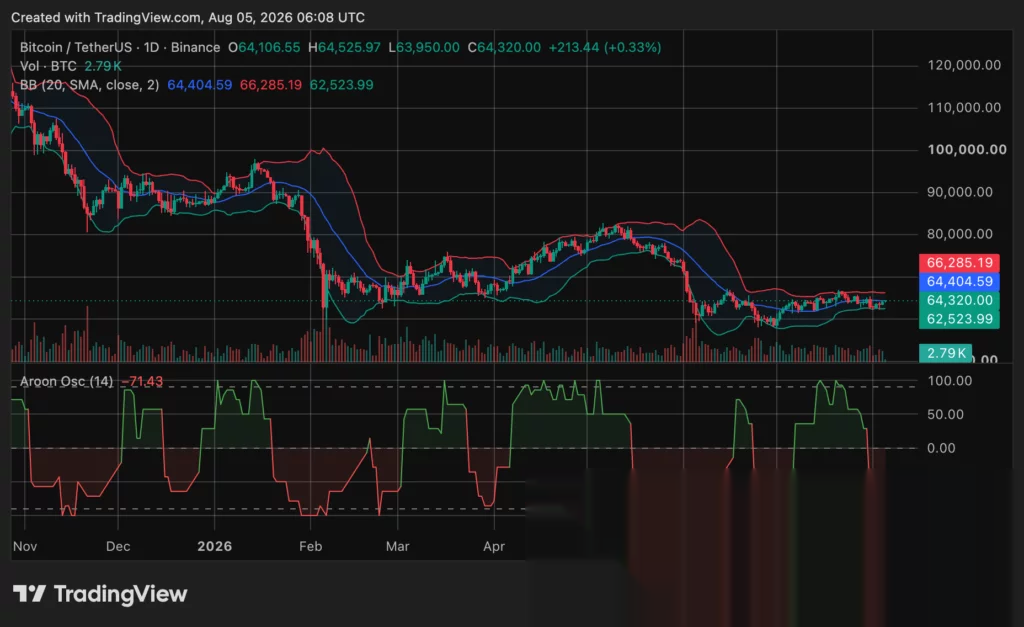This screenshot has height=627, width=1024.
Task: Click the red BB upper value 66,285.19 in legend
Action: [271, 85]
